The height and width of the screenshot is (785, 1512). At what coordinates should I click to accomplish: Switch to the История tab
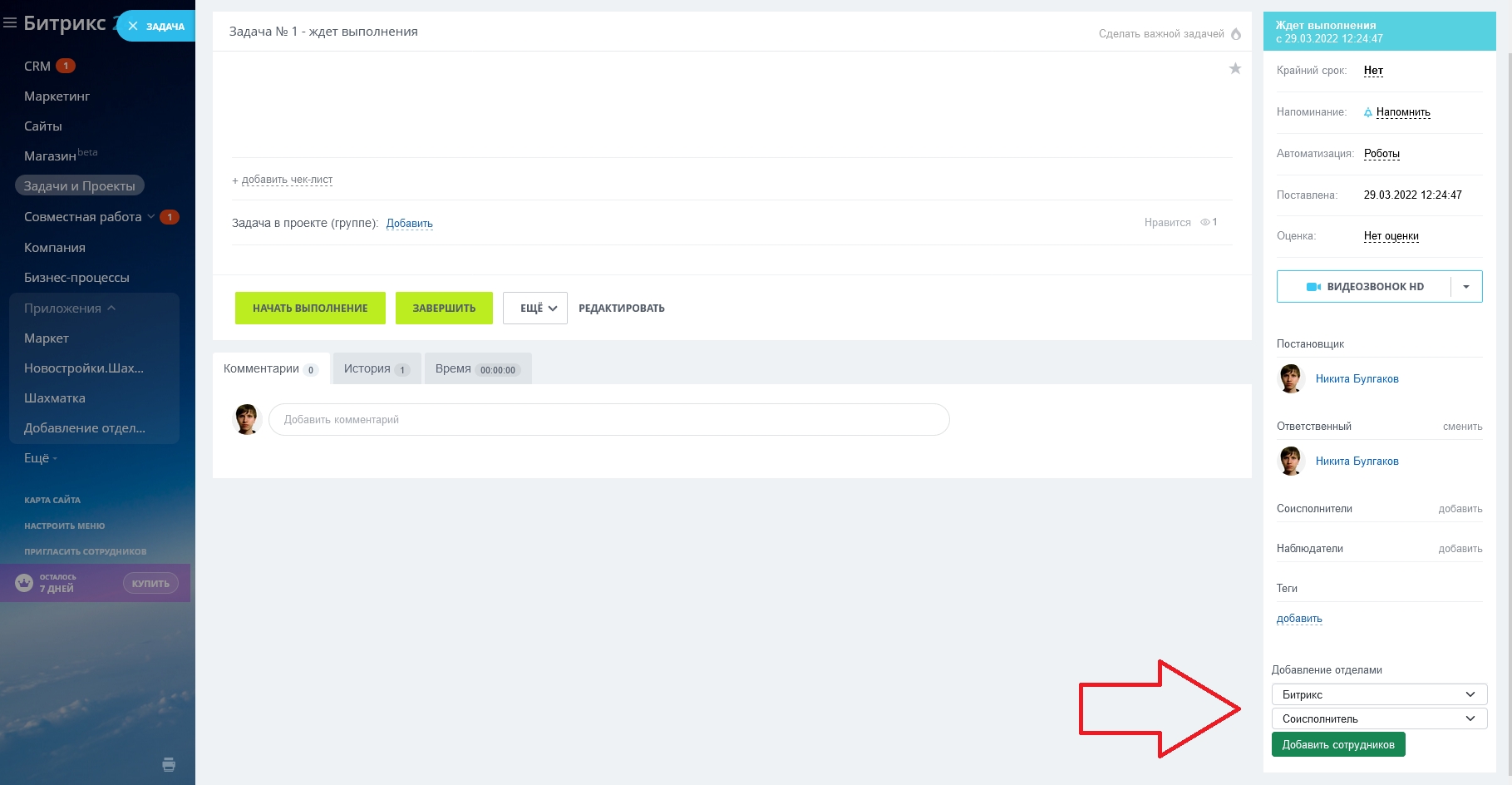point(377,368)
